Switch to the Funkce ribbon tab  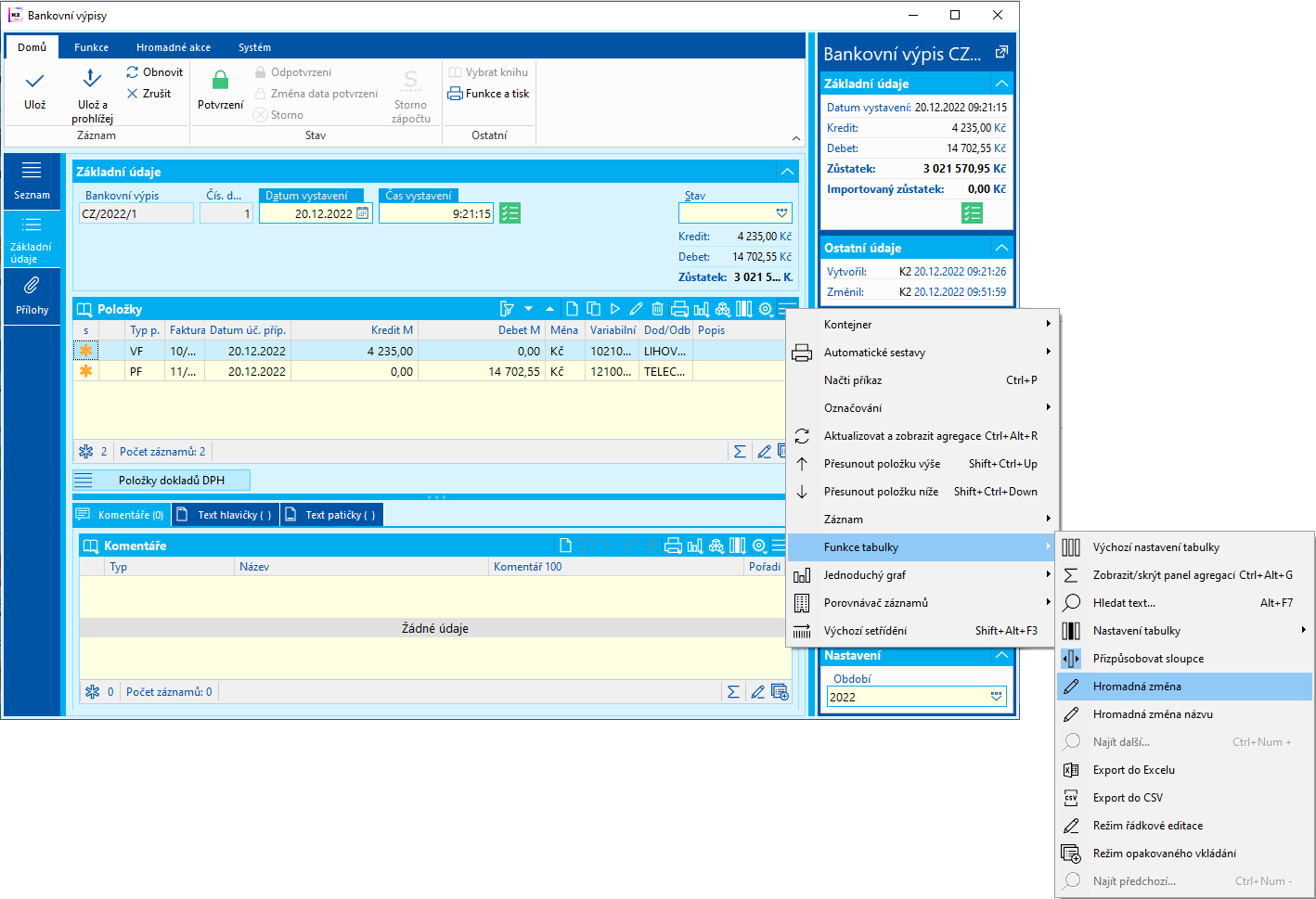pyautogui.click(x=91, y=47)
